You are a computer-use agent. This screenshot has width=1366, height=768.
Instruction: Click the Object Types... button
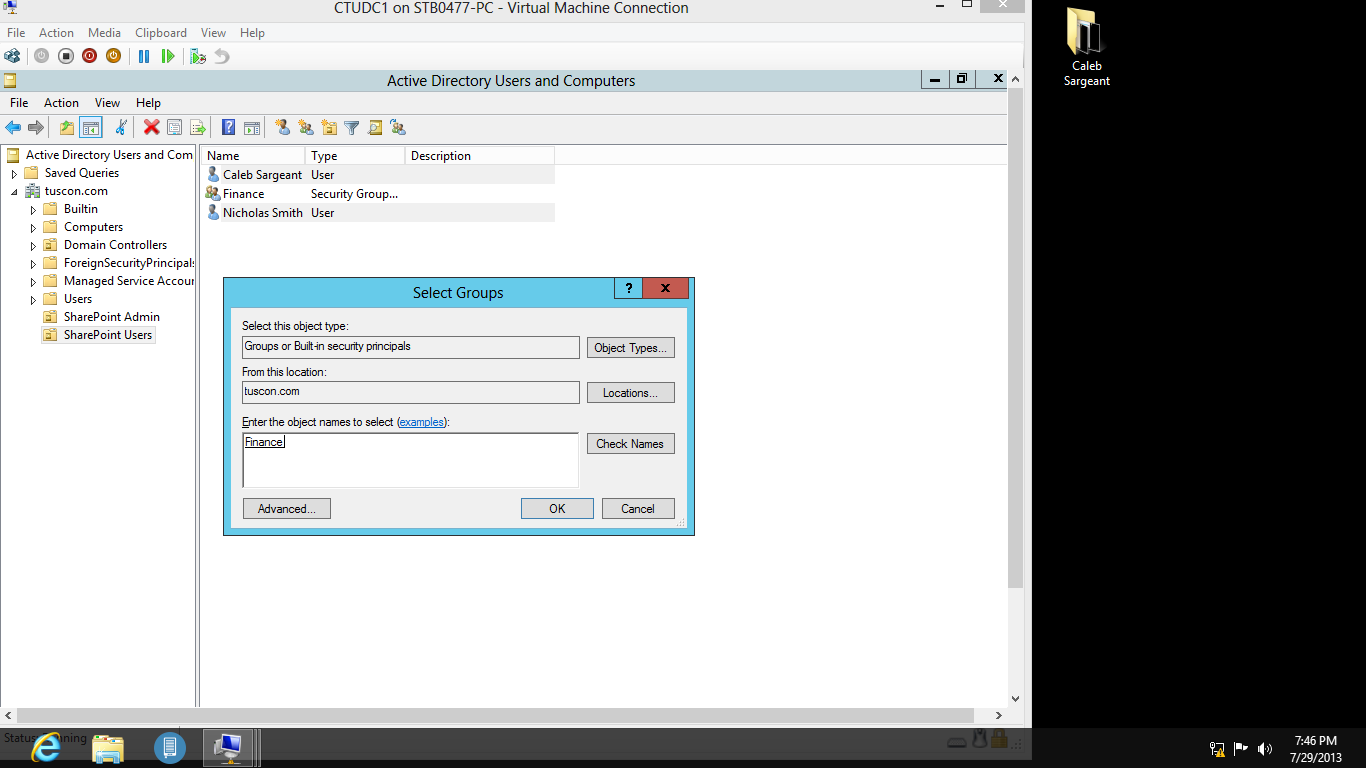tap(631, 348)
